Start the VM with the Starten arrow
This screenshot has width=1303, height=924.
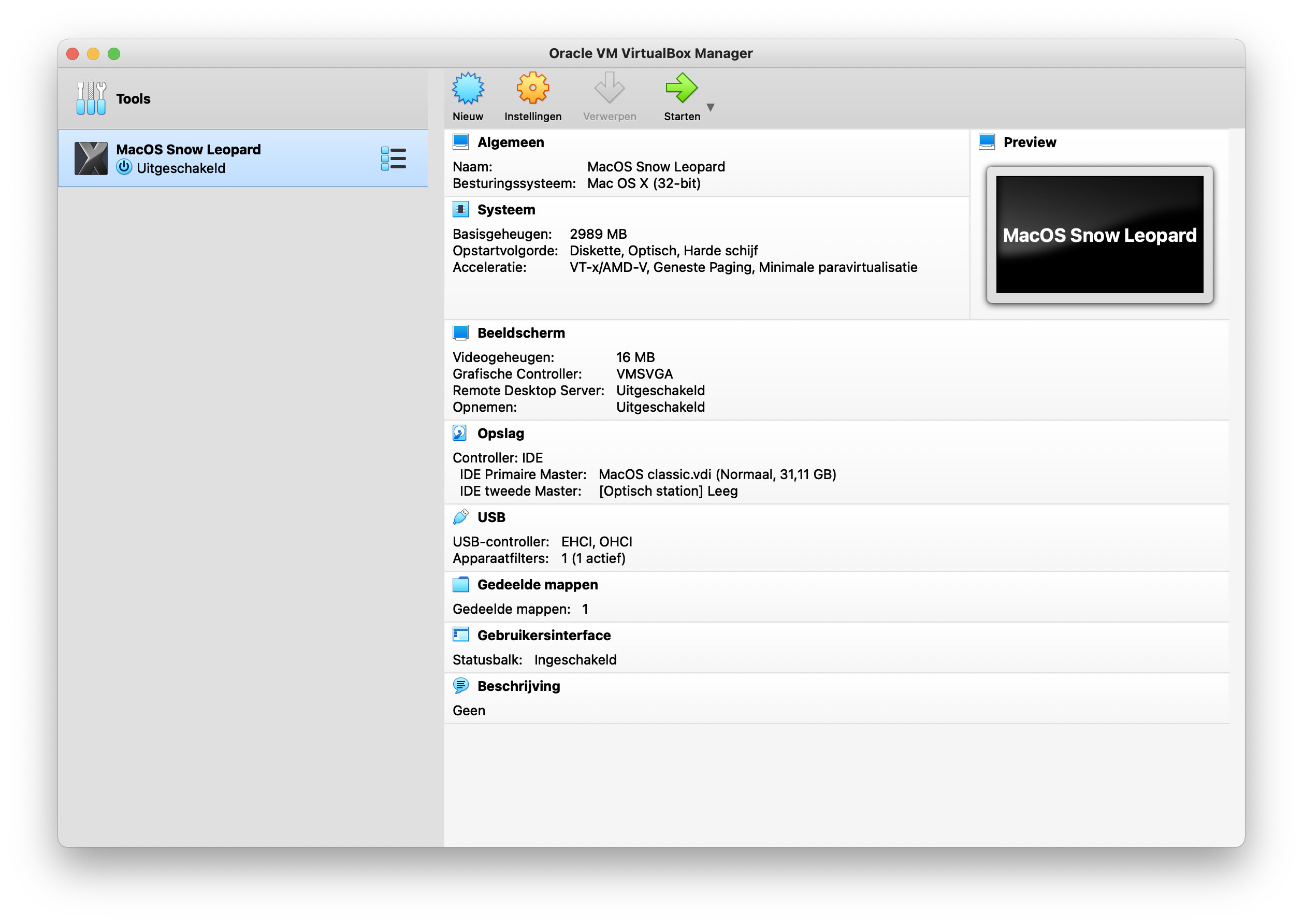[681, 88]
